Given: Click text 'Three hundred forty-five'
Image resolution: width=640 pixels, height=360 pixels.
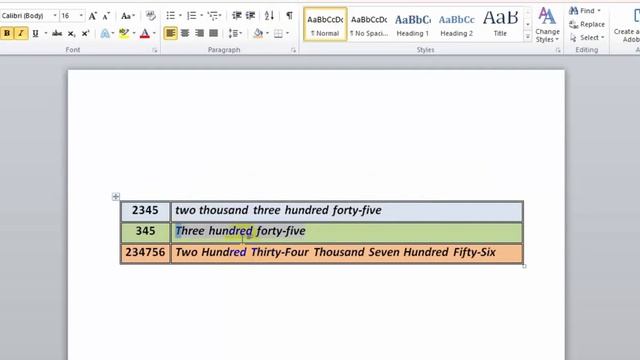Looking at the screenshot, I should tap(240, 231).
